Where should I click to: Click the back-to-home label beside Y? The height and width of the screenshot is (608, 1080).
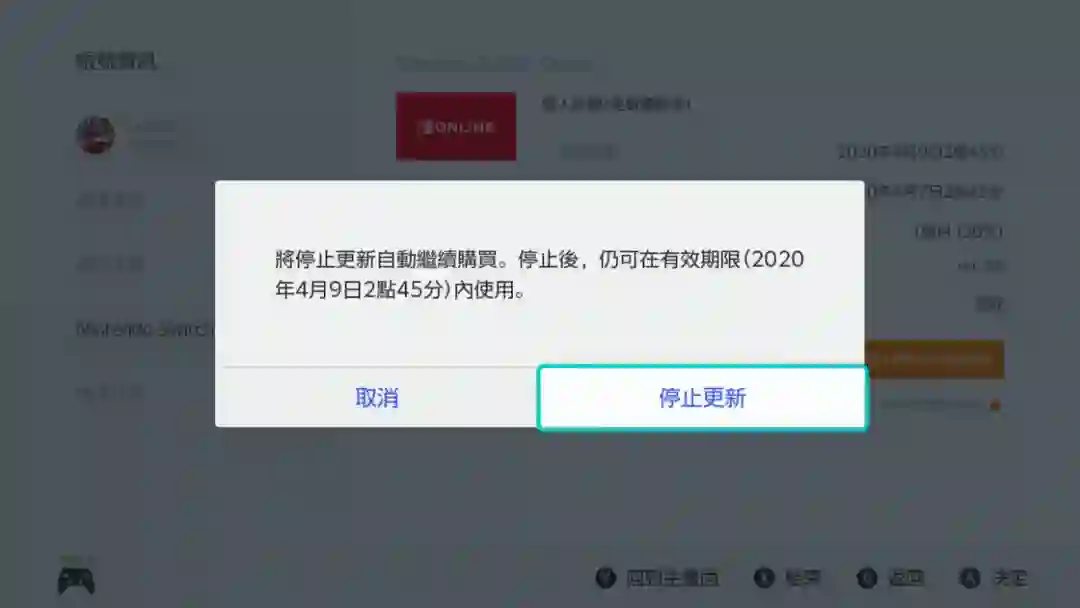672,578
